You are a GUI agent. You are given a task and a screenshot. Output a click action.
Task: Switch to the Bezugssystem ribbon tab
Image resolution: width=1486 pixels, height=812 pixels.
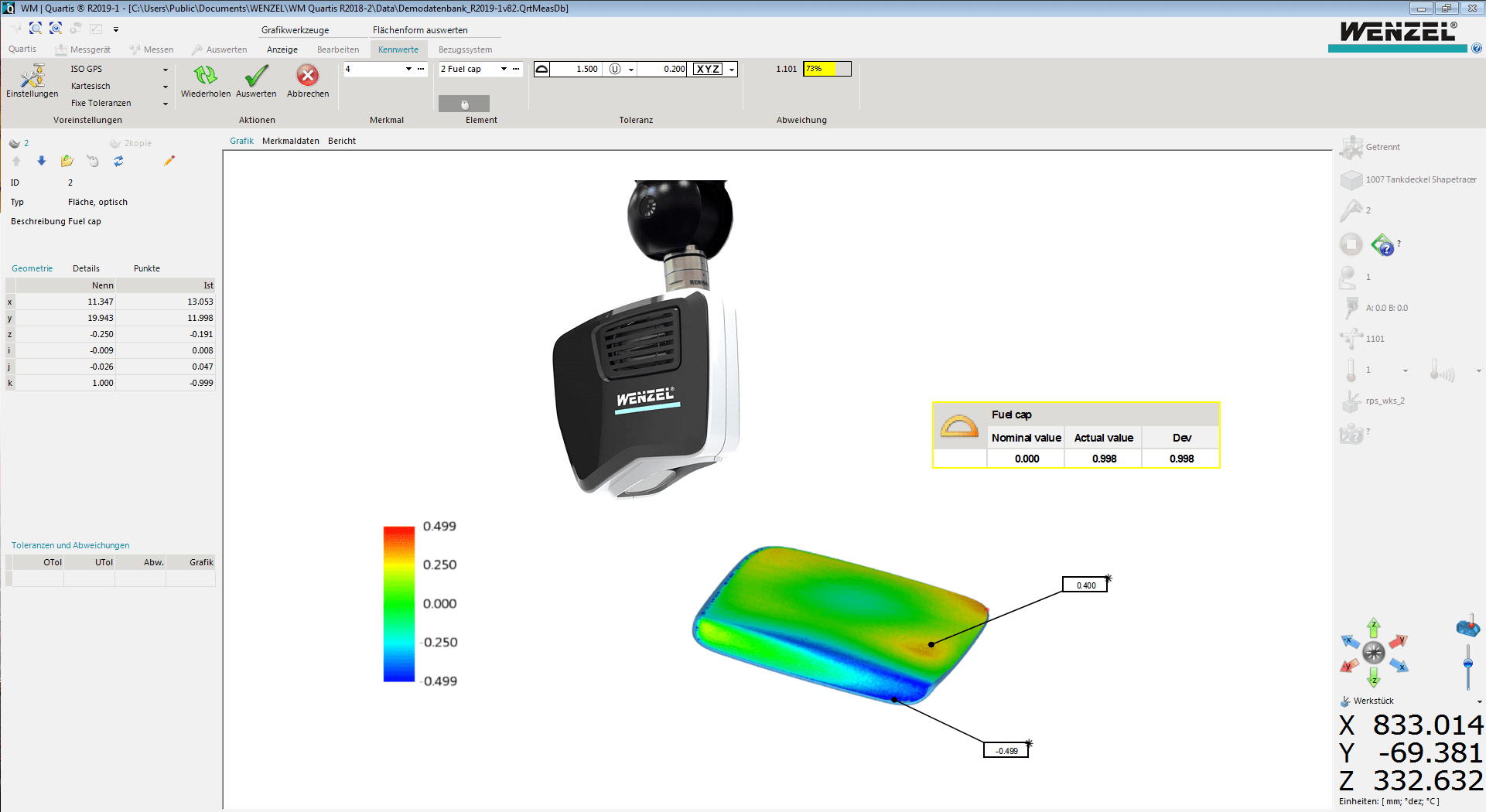point(465,49)
